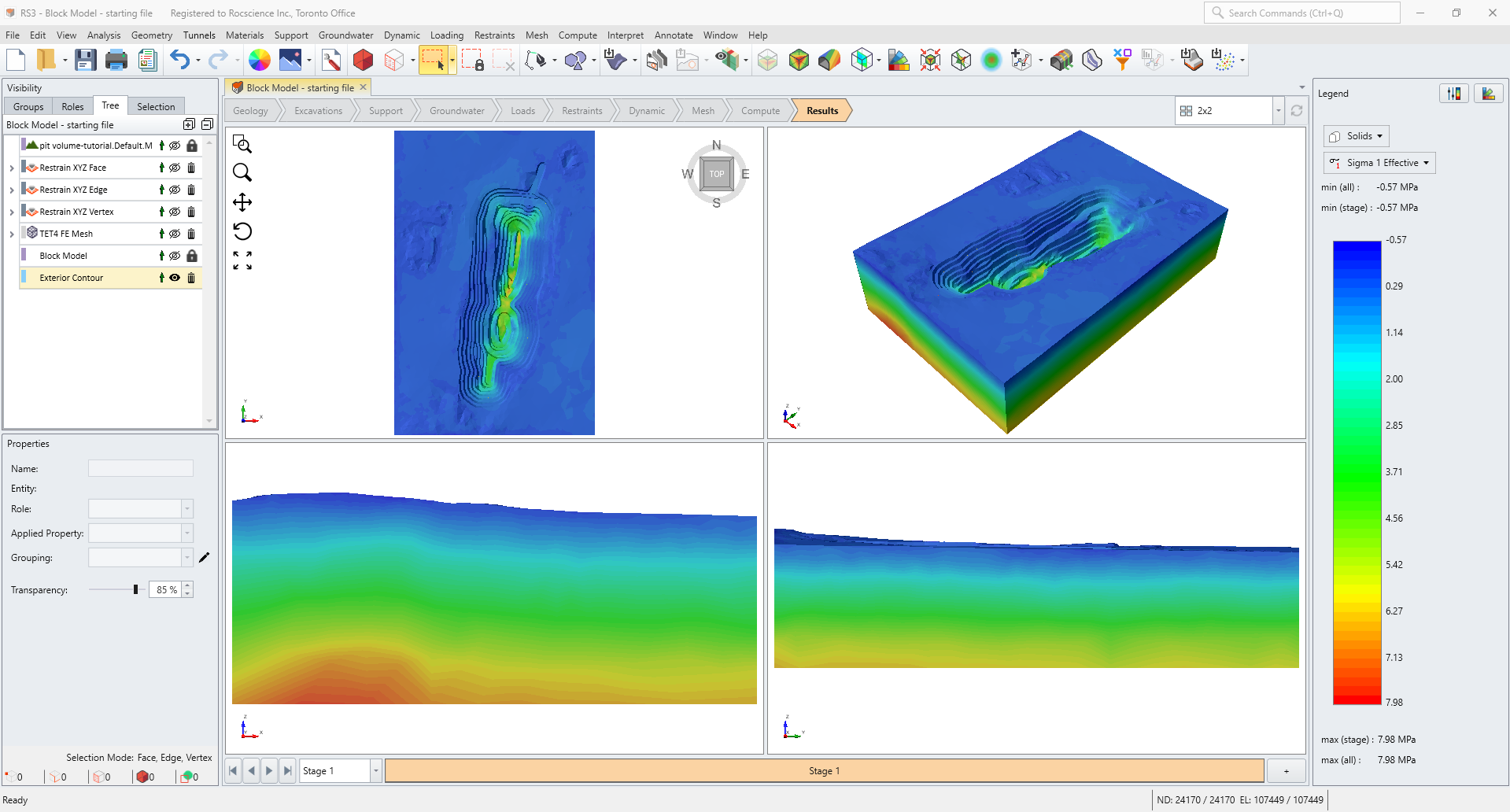1510x812 pixels.
Task: Activate the yellow rectangle selection tool
Action: tap(434, 60)
